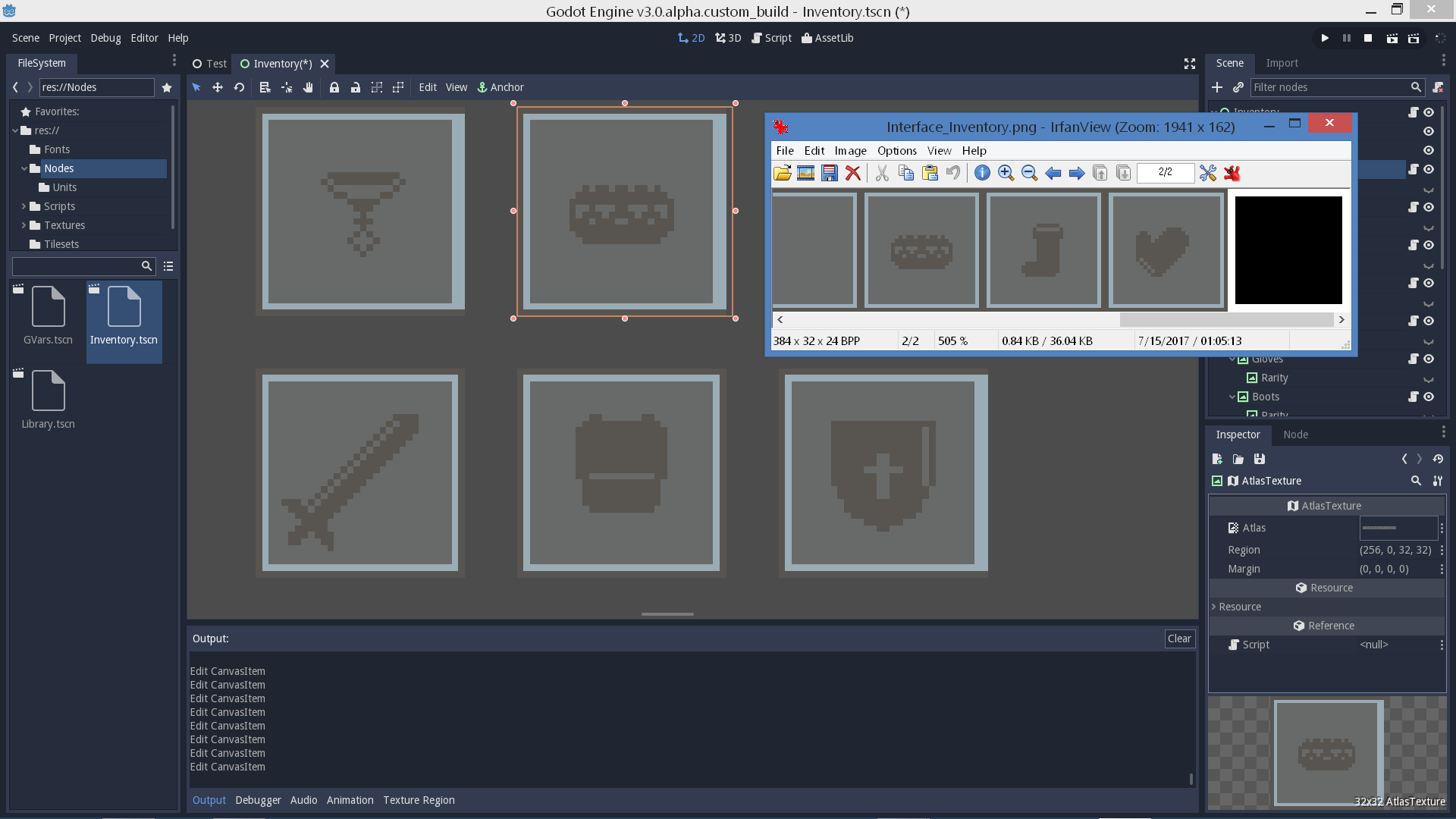Open the Image menu in IrfanView
This screenshot has height=819, width=1456.
click(x=850, y=150)
